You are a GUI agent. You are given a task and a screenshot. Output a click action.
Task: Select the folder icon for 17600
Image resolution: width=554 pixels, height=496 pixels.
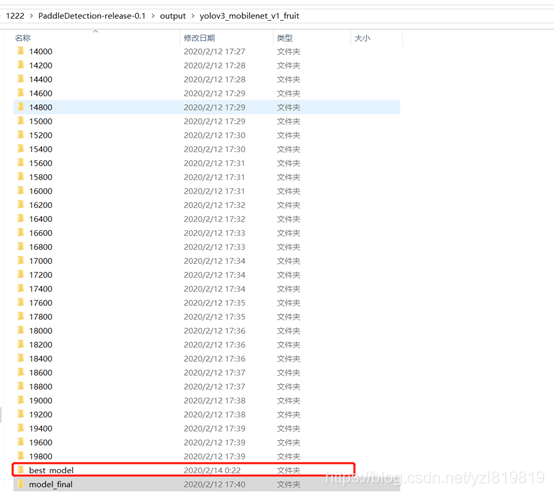pos(21,302)
